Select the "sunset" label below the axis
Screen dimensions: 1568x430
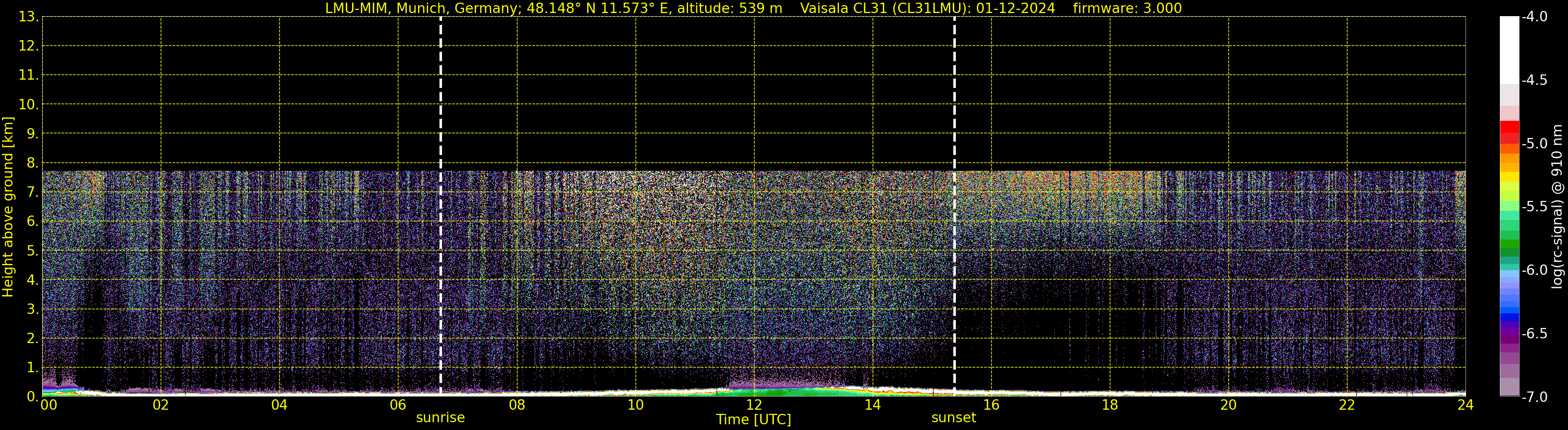[x=953, y=418]
